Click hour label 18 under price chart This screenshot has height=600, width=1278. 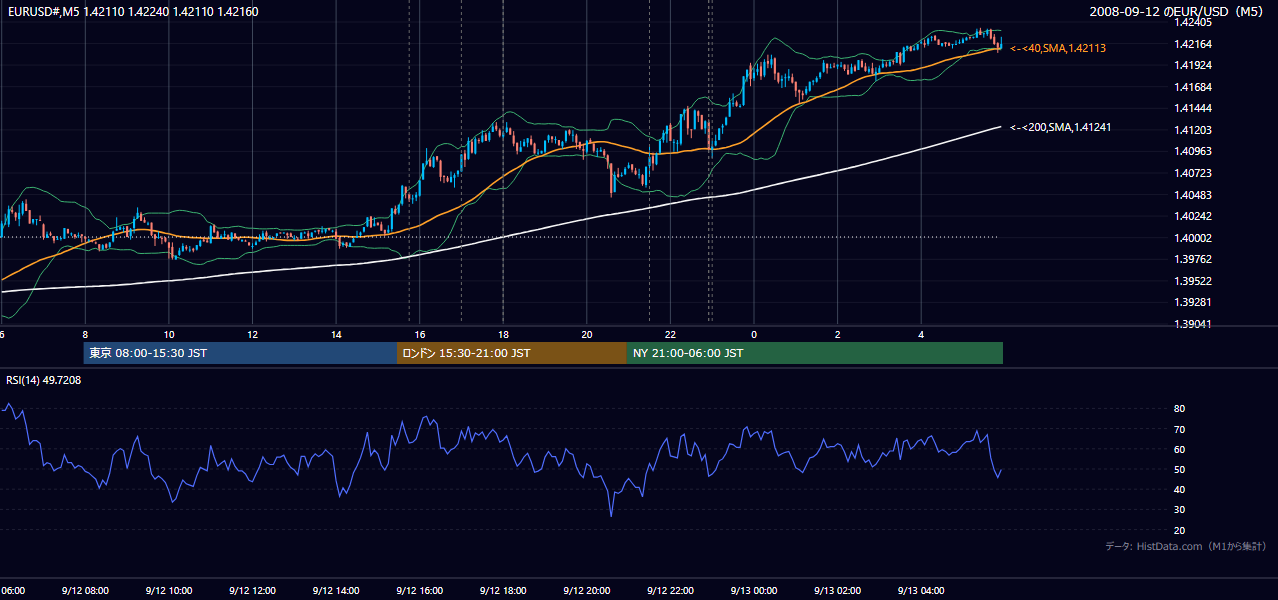pyautogui.click(x=503, y=335)
